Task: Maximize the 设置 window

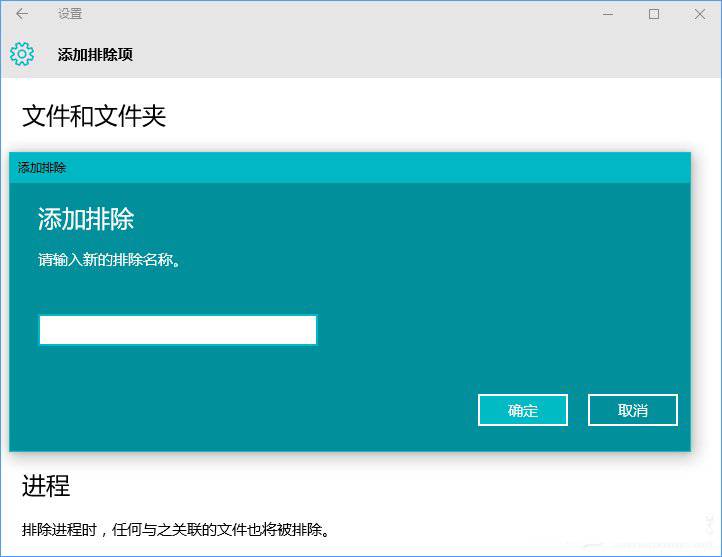Action: pos(654,14)
